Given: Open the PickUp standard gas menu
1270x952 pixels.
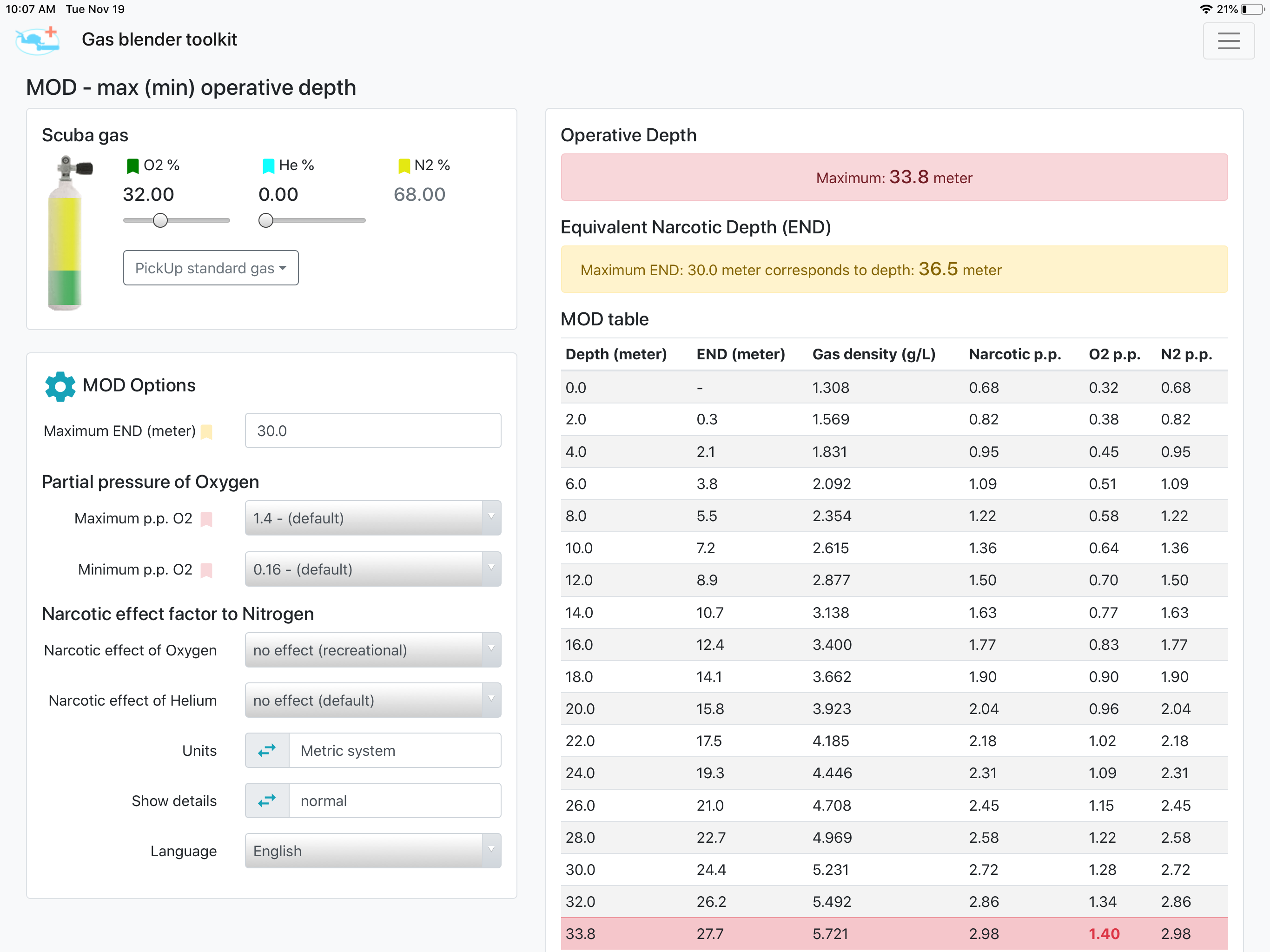Looking at the screenshot, I should pyautogui.click(x=211, y=268).
